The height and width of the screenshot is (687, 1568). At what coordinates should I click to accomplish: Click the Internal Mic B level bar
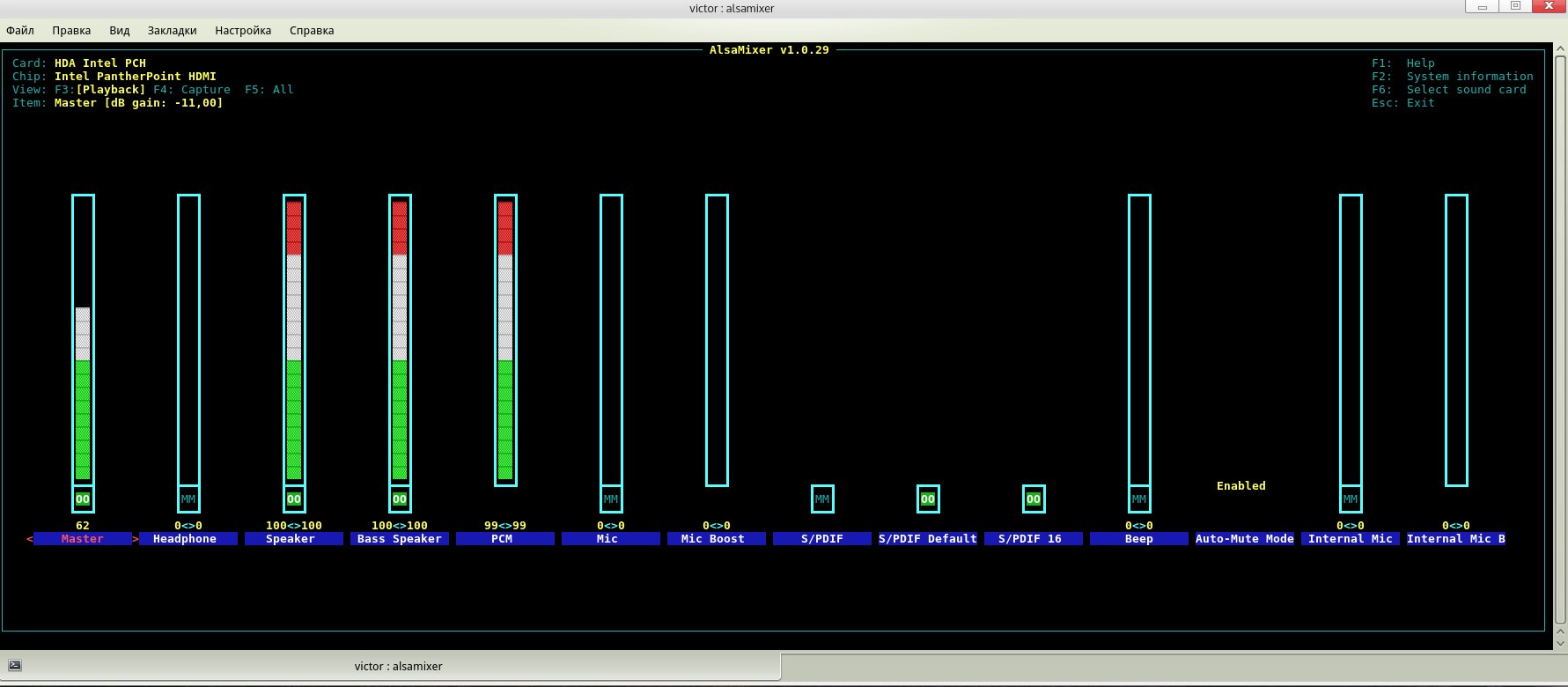click(x=1456, y=340)
